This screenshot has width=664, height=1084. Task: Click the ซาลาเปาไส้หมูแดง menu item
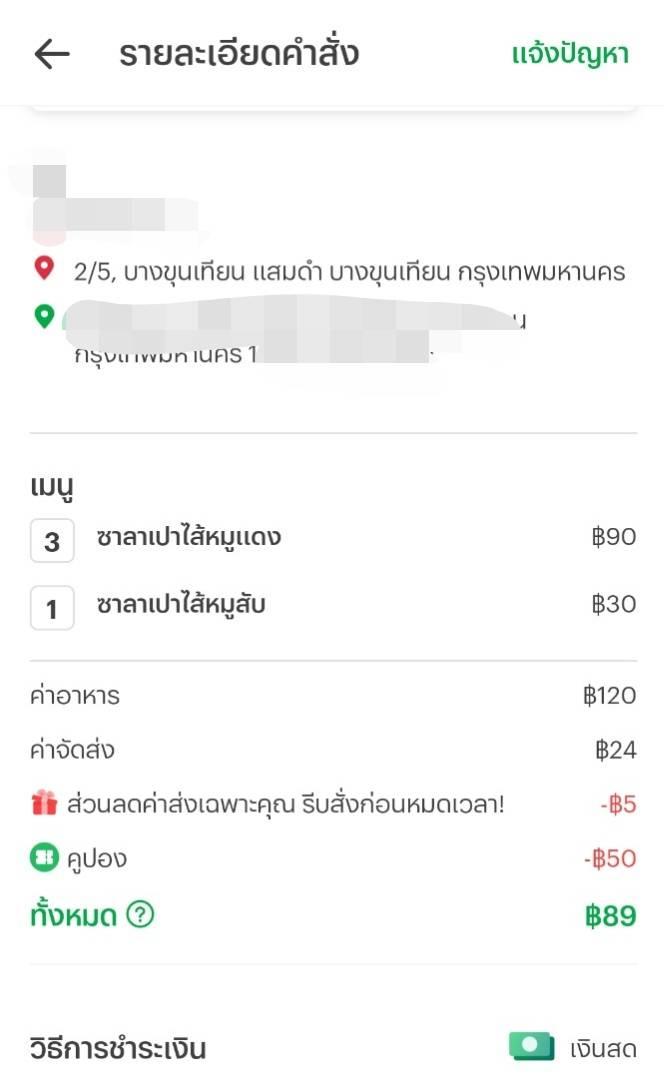[189, 536]
